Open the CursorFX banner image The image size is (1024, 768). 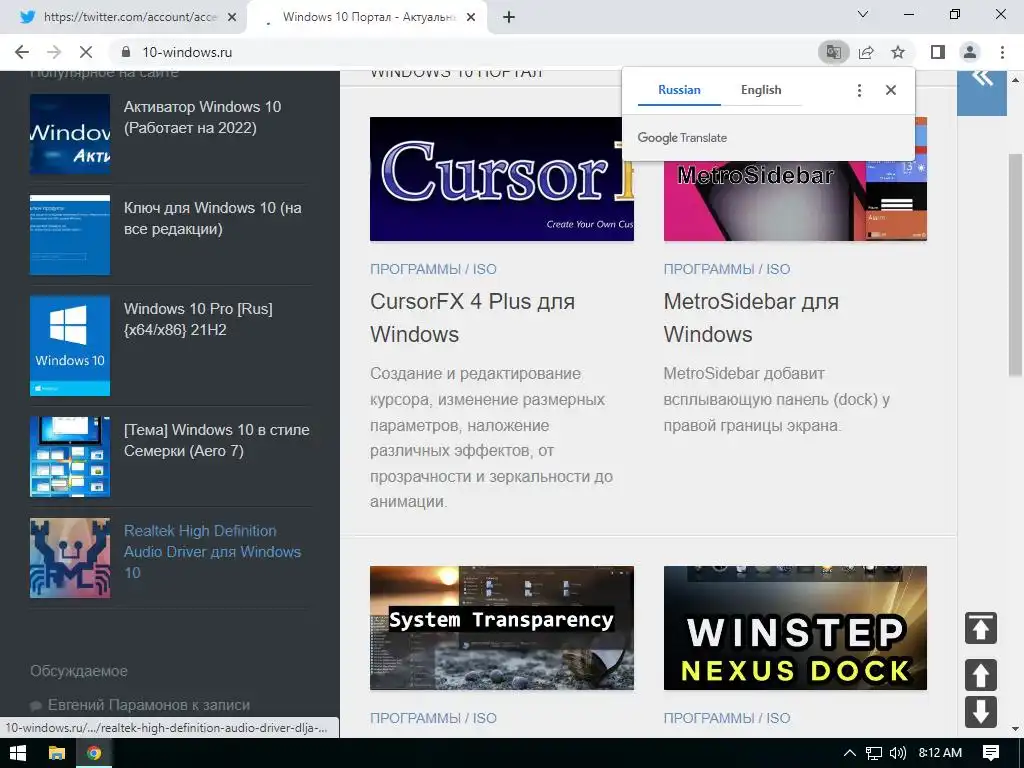502,179
